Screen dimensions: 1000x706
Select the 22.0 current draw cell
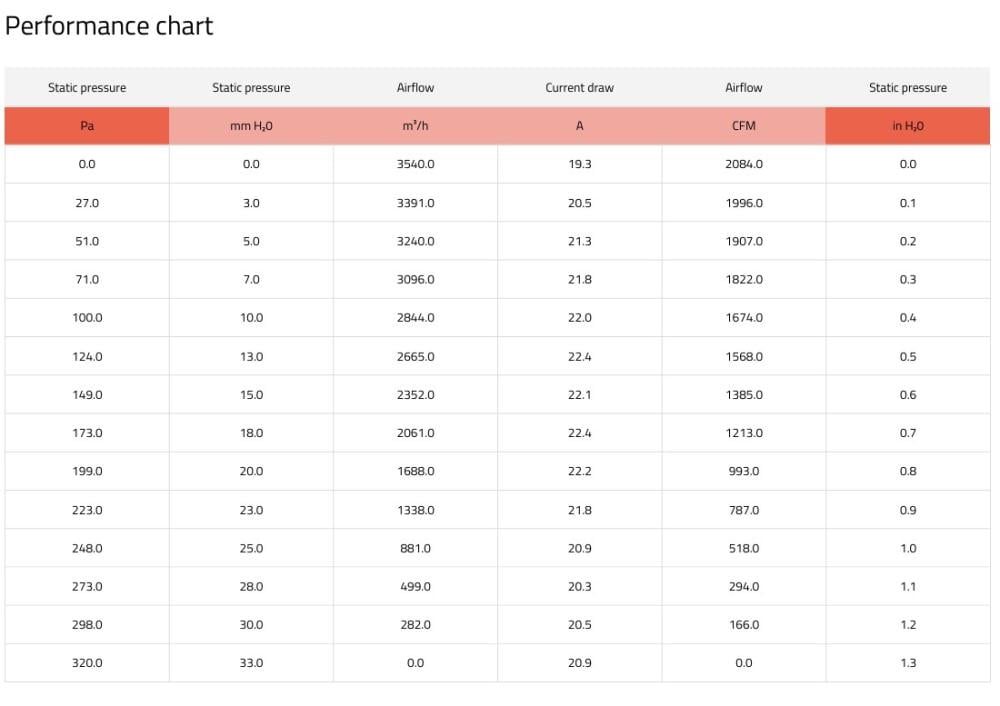pyautogui.click(x=579, y=318)
